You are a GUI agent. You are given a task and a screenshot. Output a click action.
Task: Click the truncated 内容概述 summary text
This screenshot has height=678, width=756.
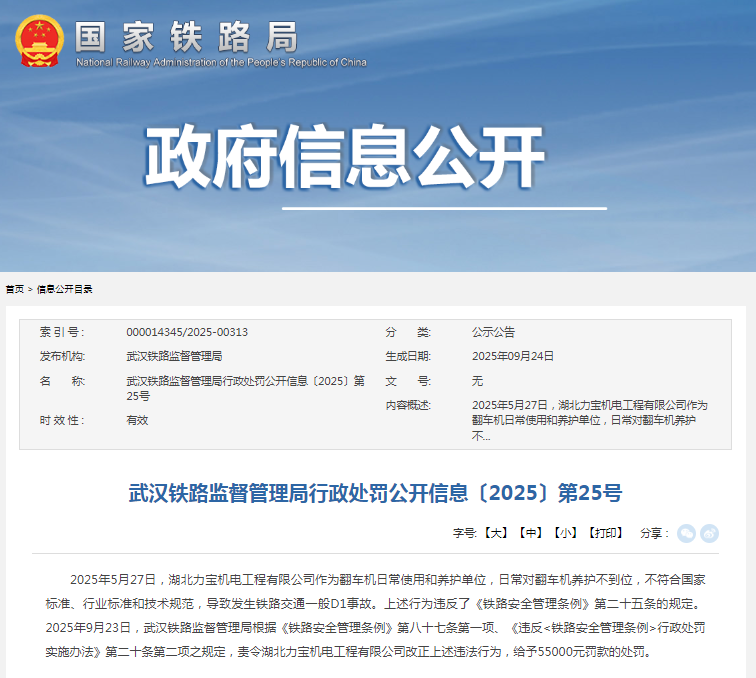pos(589,420)
